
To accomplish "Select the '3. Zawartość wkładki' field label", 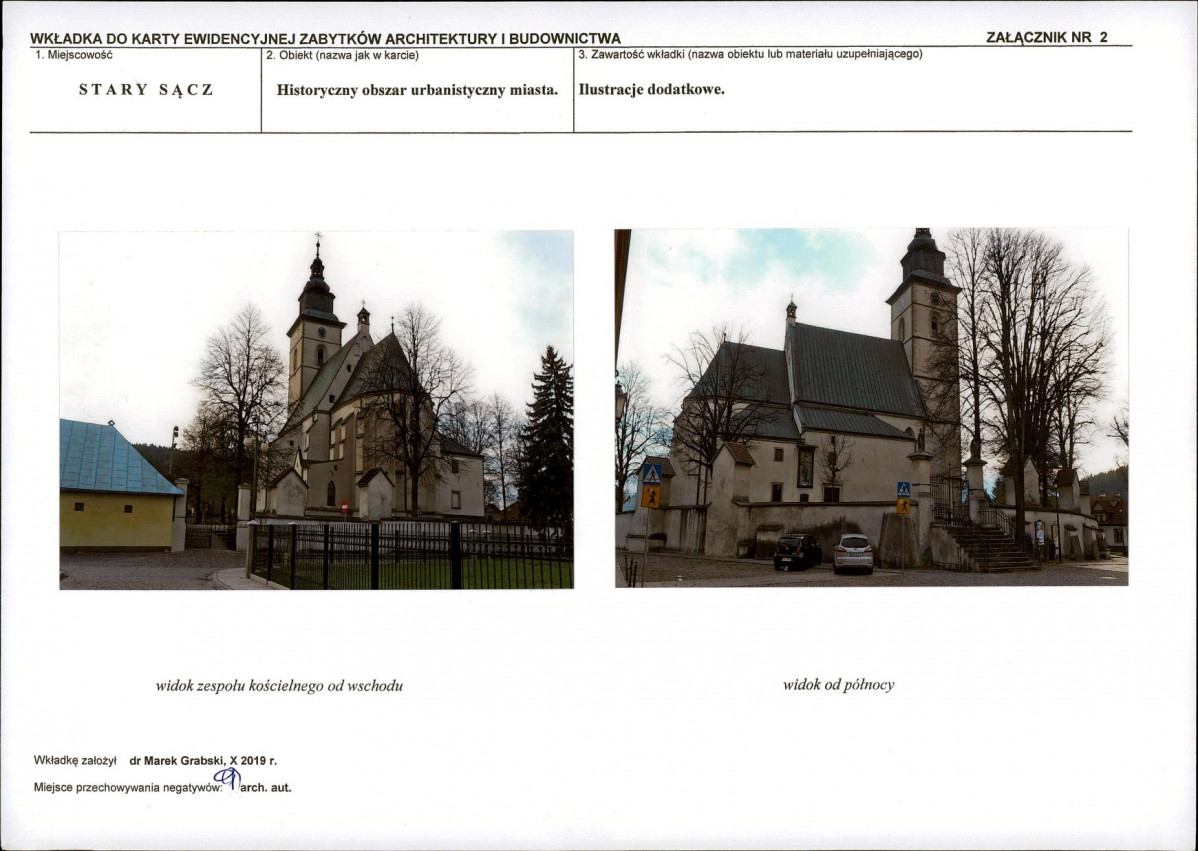I will pyautogui.click(x=750, y=54).
